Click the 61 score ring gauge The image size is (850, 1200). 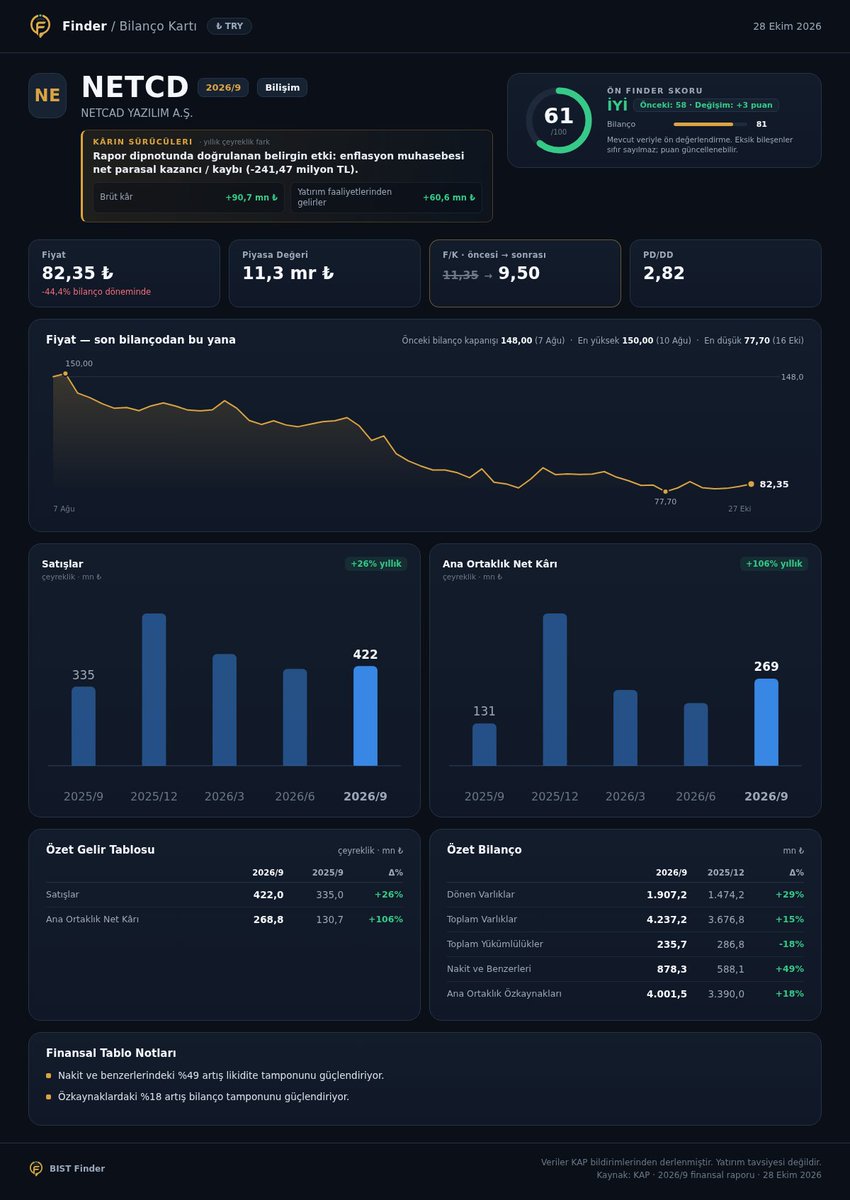pyautogui.click(x=559, y=120)
